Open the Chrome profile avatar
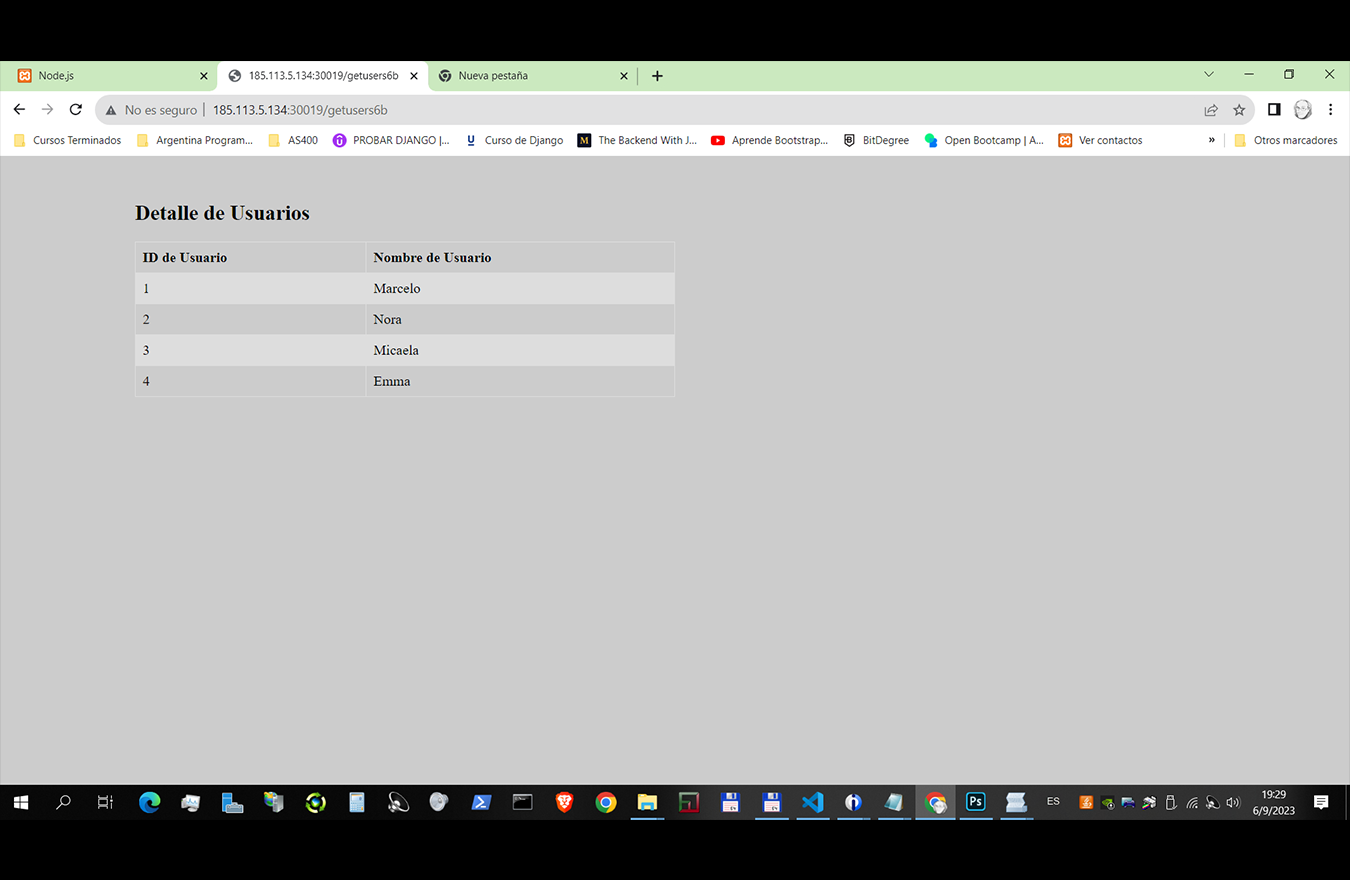Image resolution: width=1350 pixels, height=880 pixels. point(1302,110)
